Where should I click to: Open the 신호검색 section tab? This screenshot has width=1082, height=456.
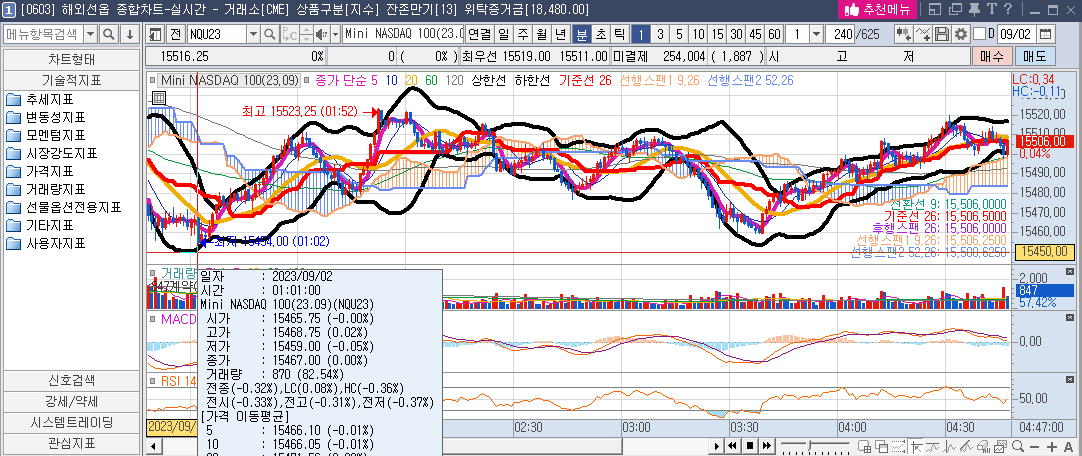coord(72,380)
